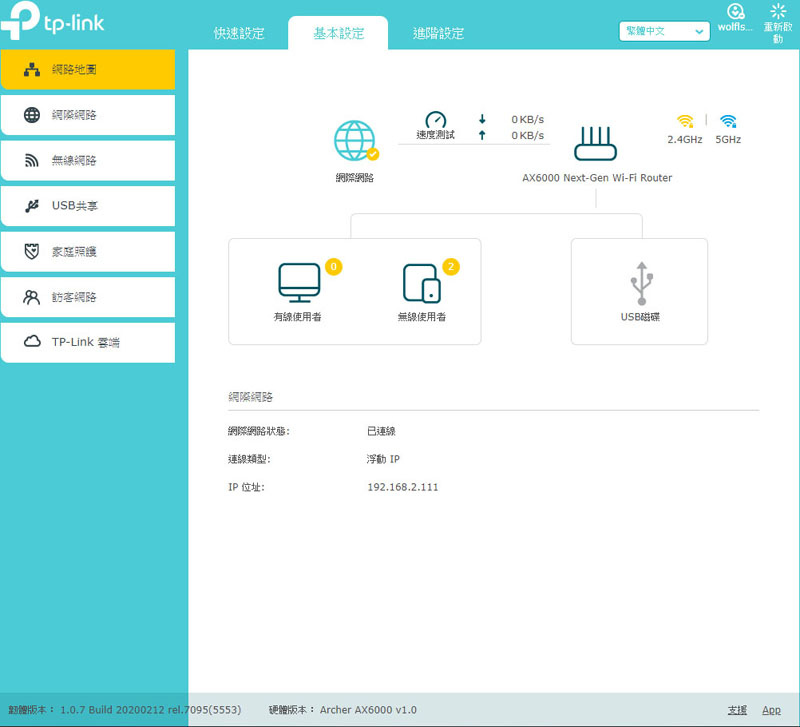
Task: Run the 速度測試 speed test
Action: (435, 126)
